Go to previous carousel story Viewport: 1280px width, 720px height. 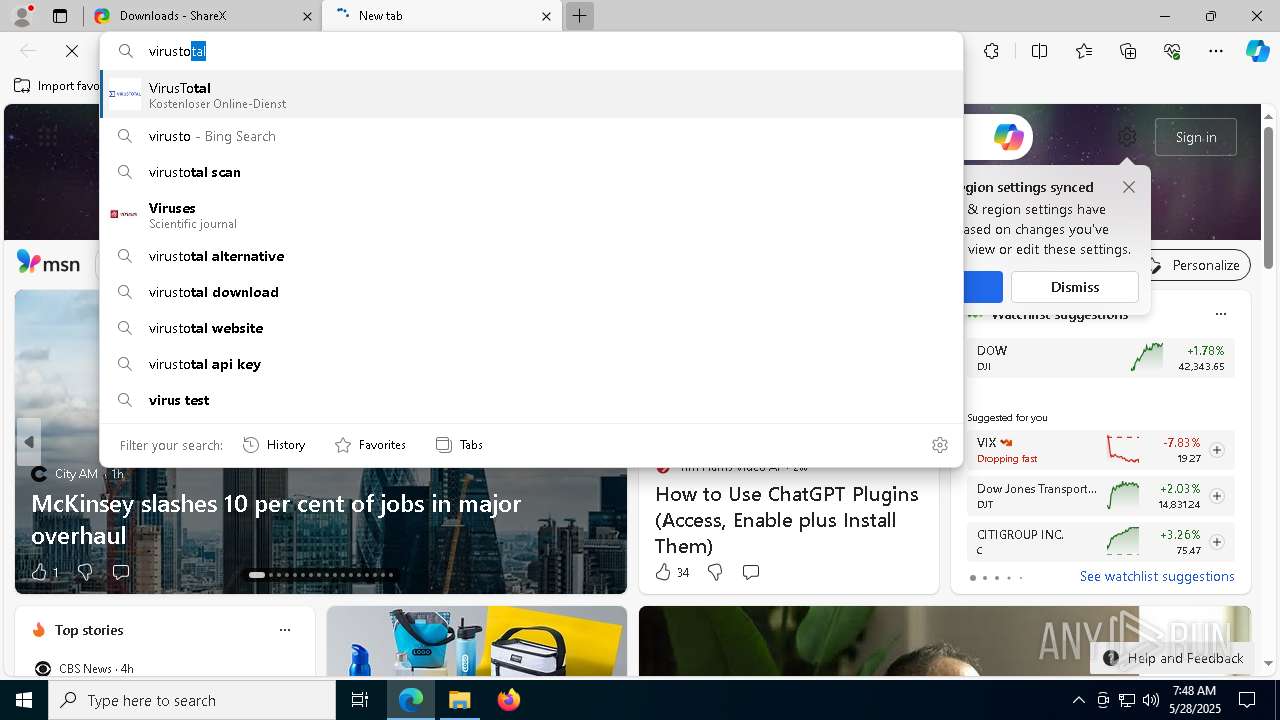coord(28,442)
